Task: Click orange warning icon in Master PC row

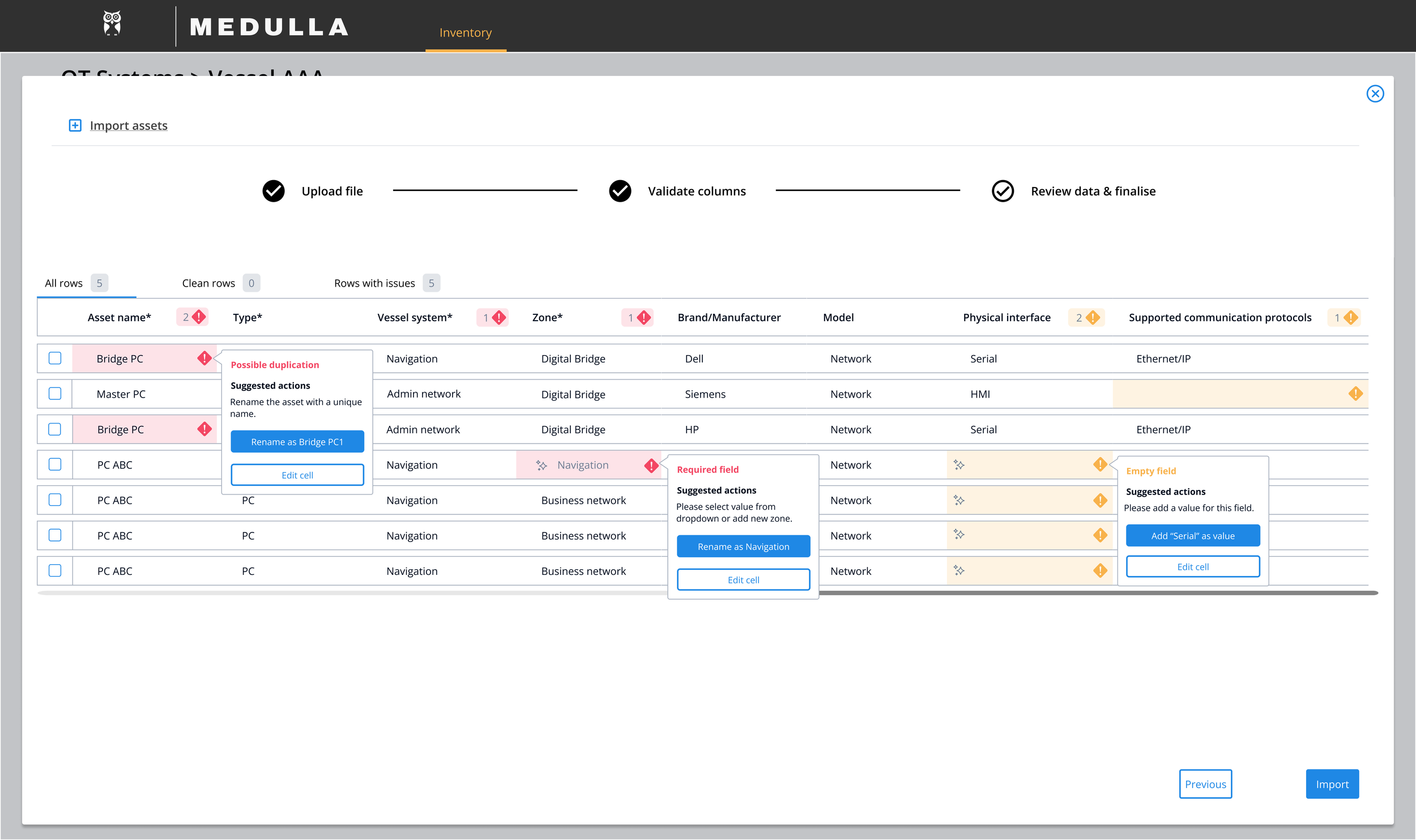Action: 1355,394
